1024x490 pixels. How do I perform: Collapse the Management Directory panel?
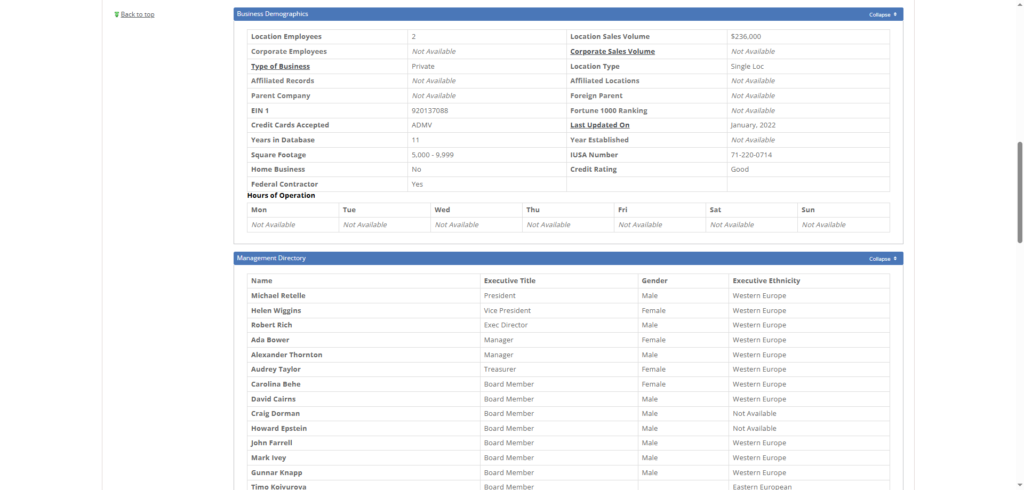[x=883, y=258]
